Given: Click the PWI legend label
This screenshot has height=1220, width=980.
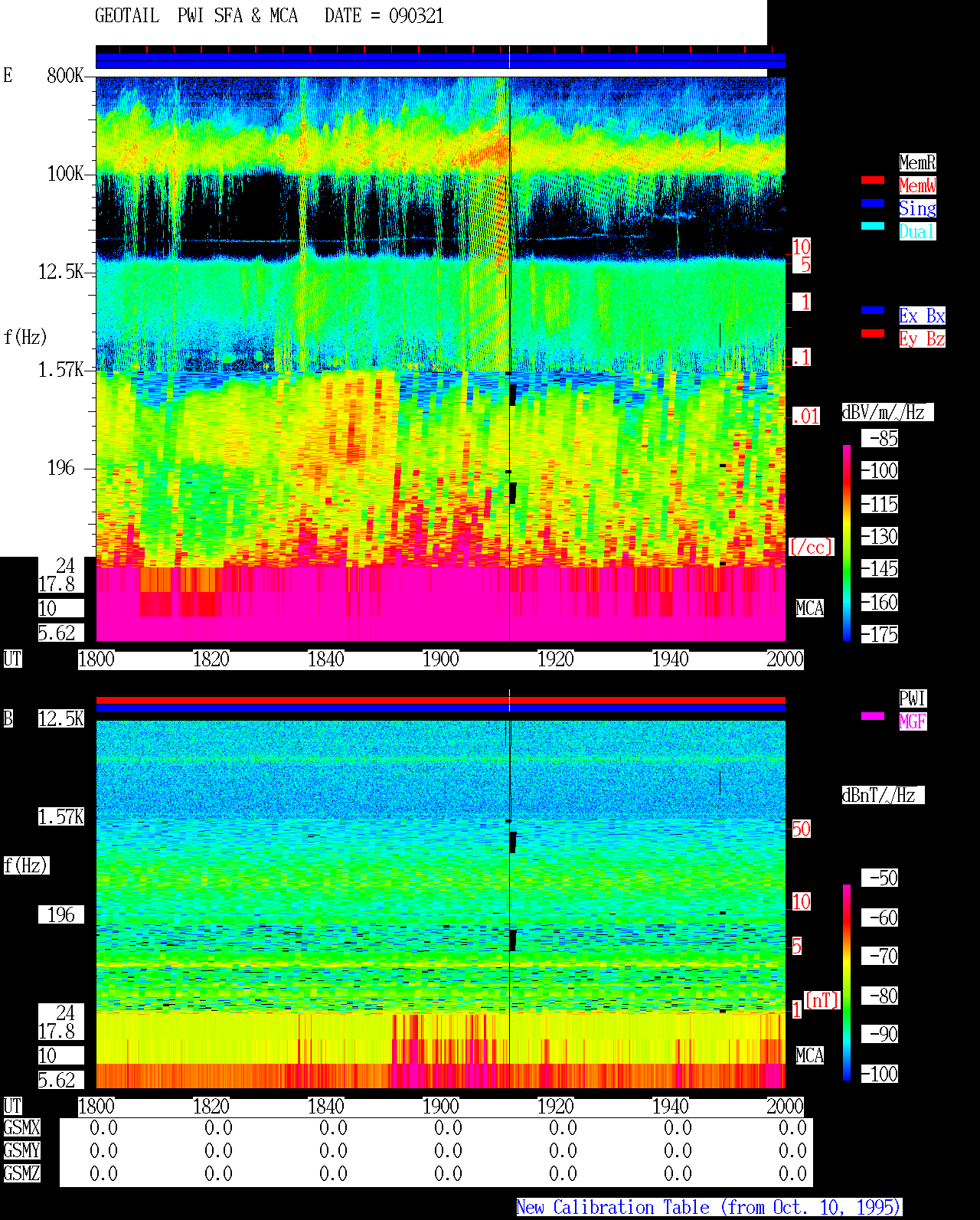Looking at the screenshot, I should pyautogui.click(x=913, y=698).
